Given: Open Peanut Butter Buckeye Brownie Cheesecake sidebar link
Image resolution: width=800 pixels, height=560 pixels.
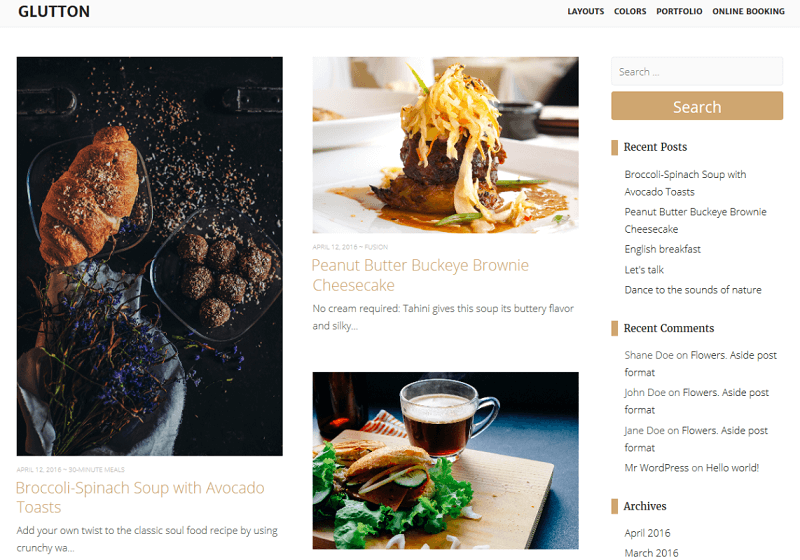Looking at the screenshot, I should [695, 220].
